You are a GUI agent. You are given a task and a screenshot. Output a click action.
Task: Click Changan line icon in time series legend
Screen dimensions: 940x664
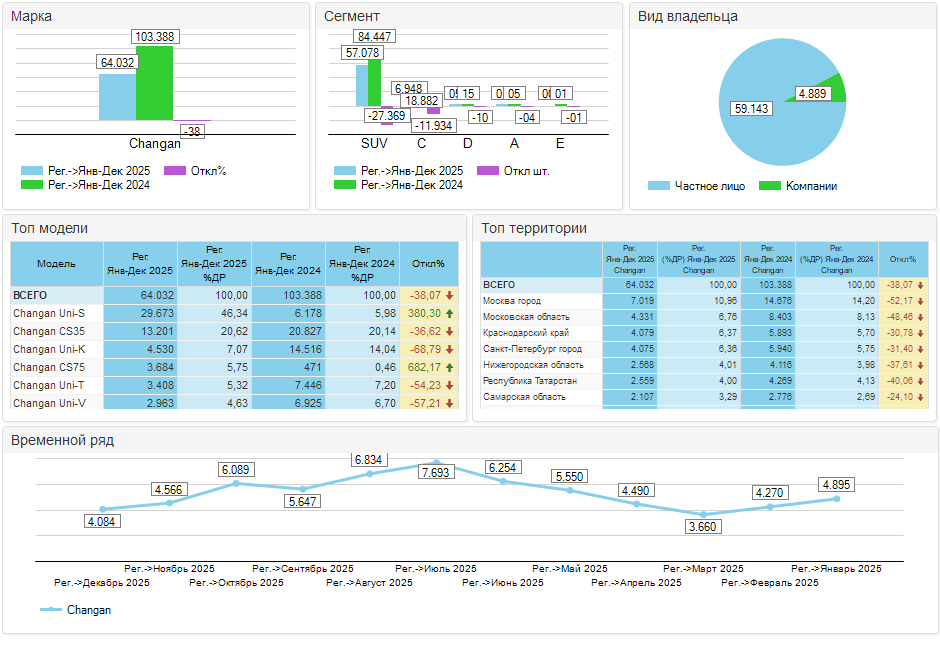[50, 610]
